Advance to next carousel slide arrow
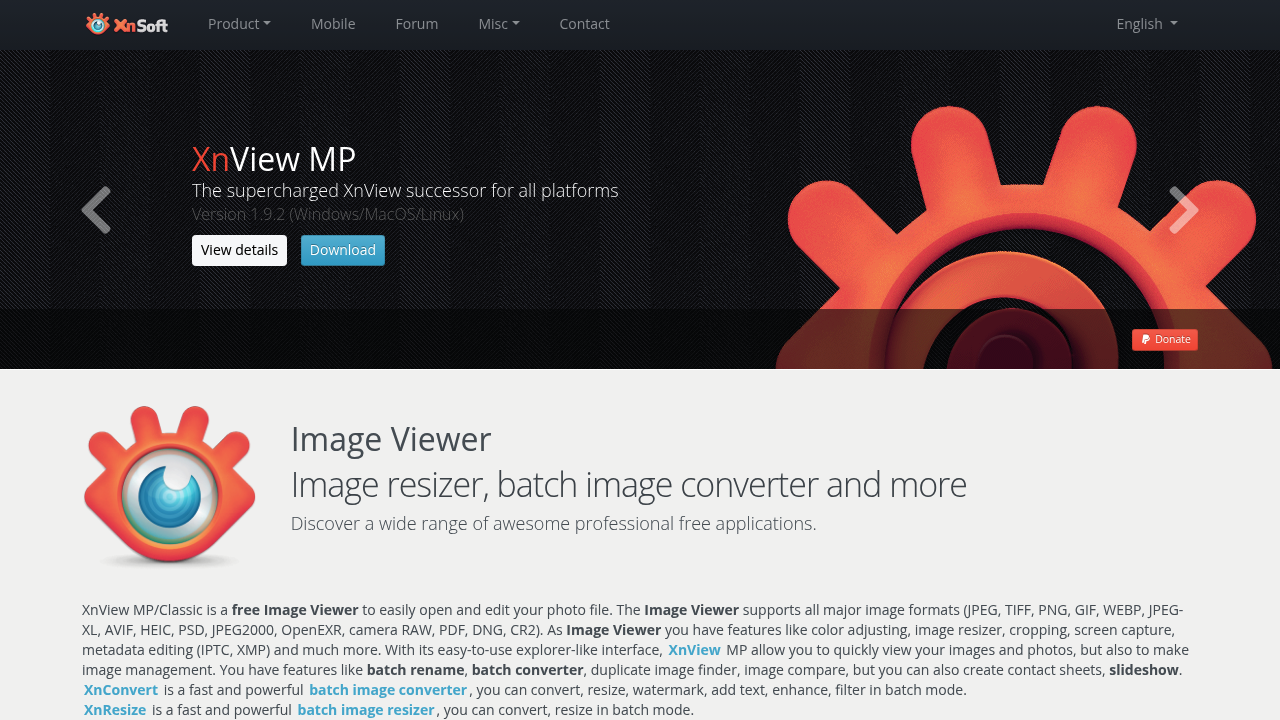The height and width of the screenshot is (720, 1280). [x=1184, y=210]
